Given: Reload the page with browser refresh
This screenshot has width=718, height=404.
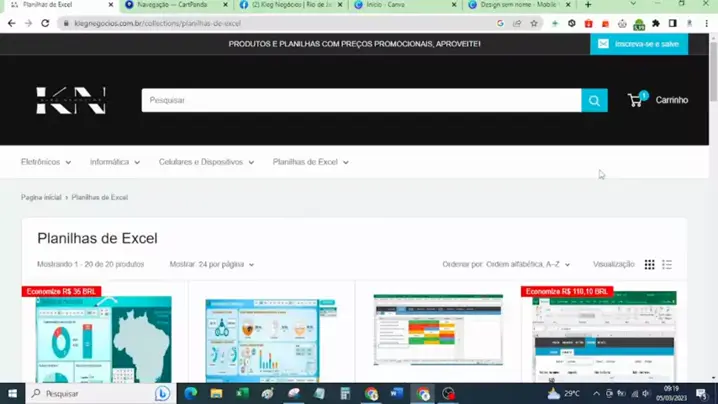Looking at the screenshot, I should click(45, 22).
